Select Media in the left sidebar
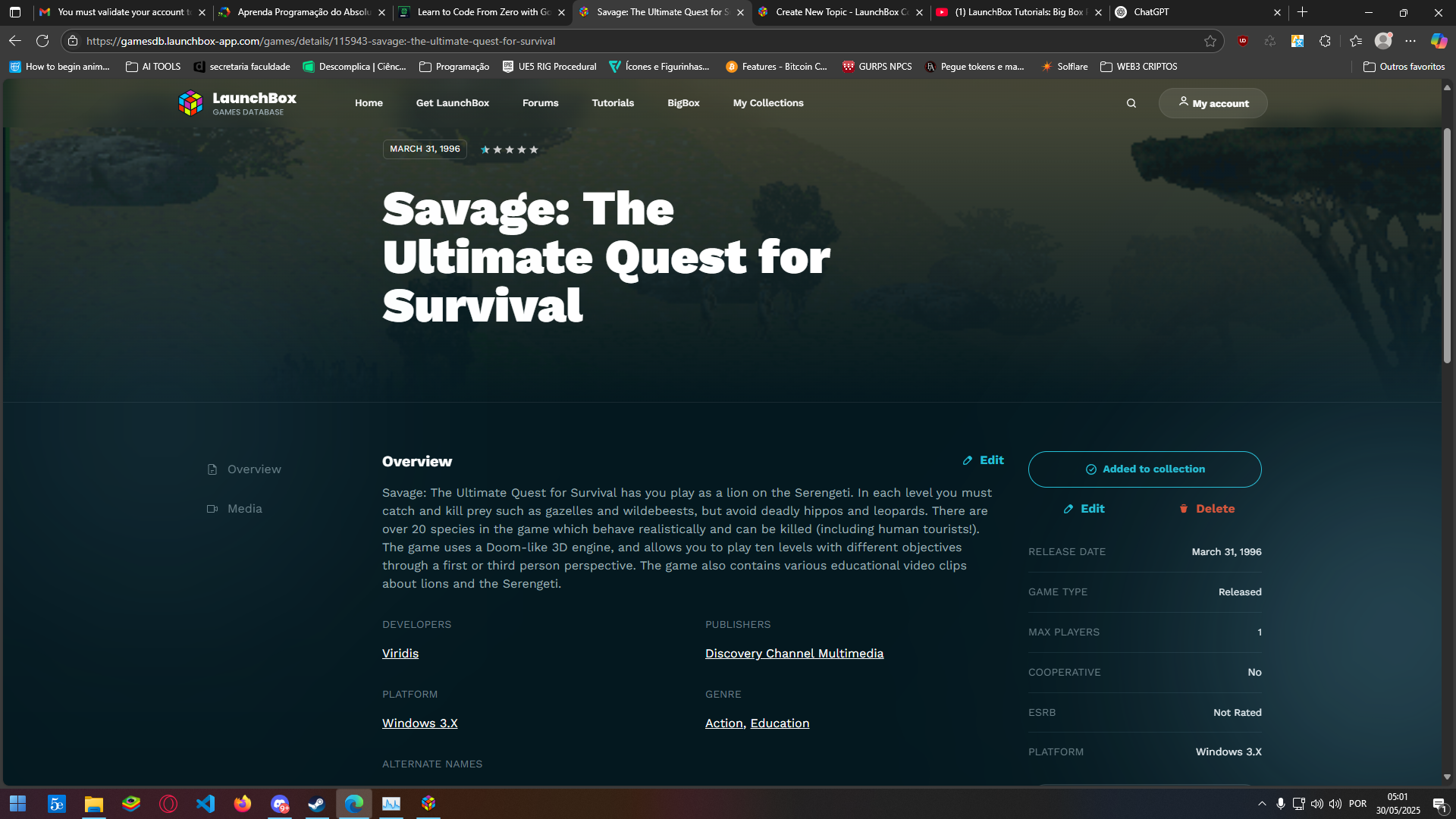This screenshot has height=819, width=1456. (235, 509)
